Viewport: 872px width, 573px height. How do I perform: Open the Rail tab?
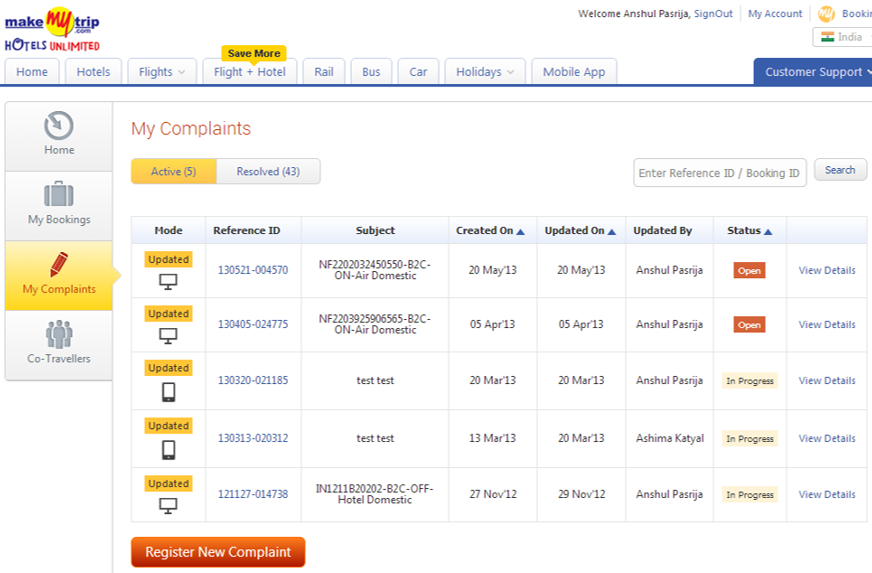pyautogui.click(x=324, y=72)
